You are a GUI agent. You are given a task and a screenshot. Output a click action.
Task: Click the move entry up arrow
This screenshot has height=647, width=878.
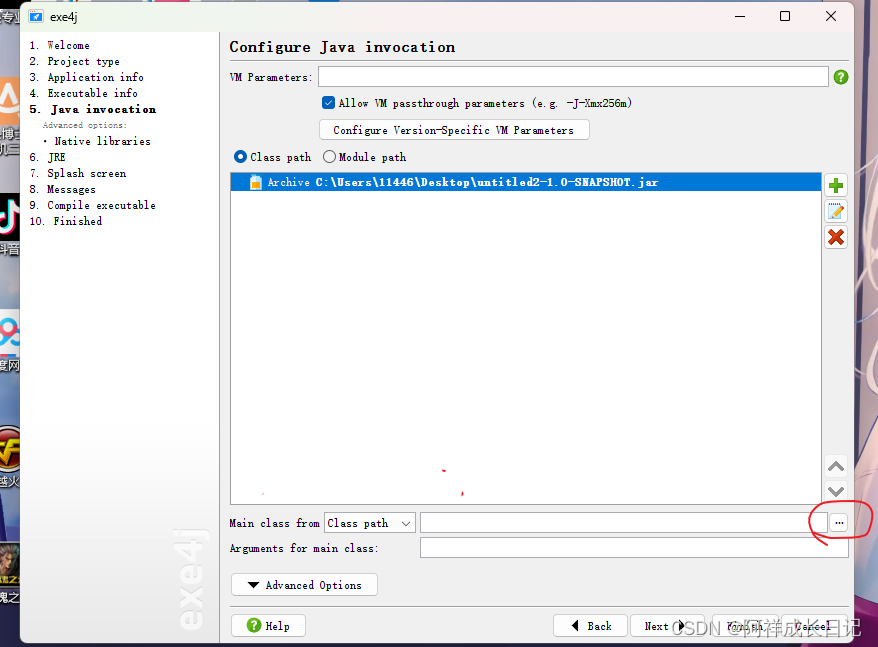(x=836, y=466)
